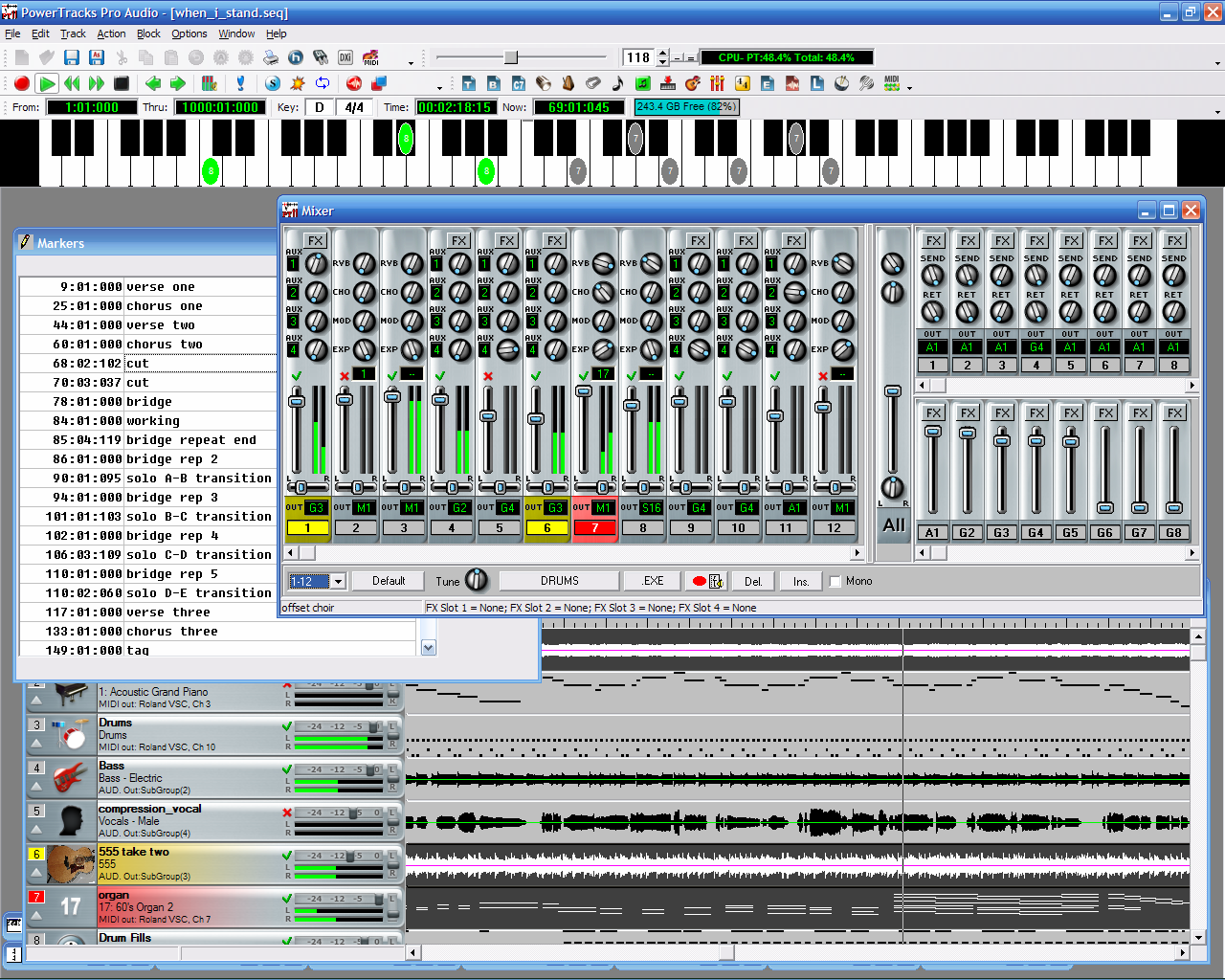Click the Del. button in Mixer
Viewport: 1225px width, 980px height.
click(754, 581)
